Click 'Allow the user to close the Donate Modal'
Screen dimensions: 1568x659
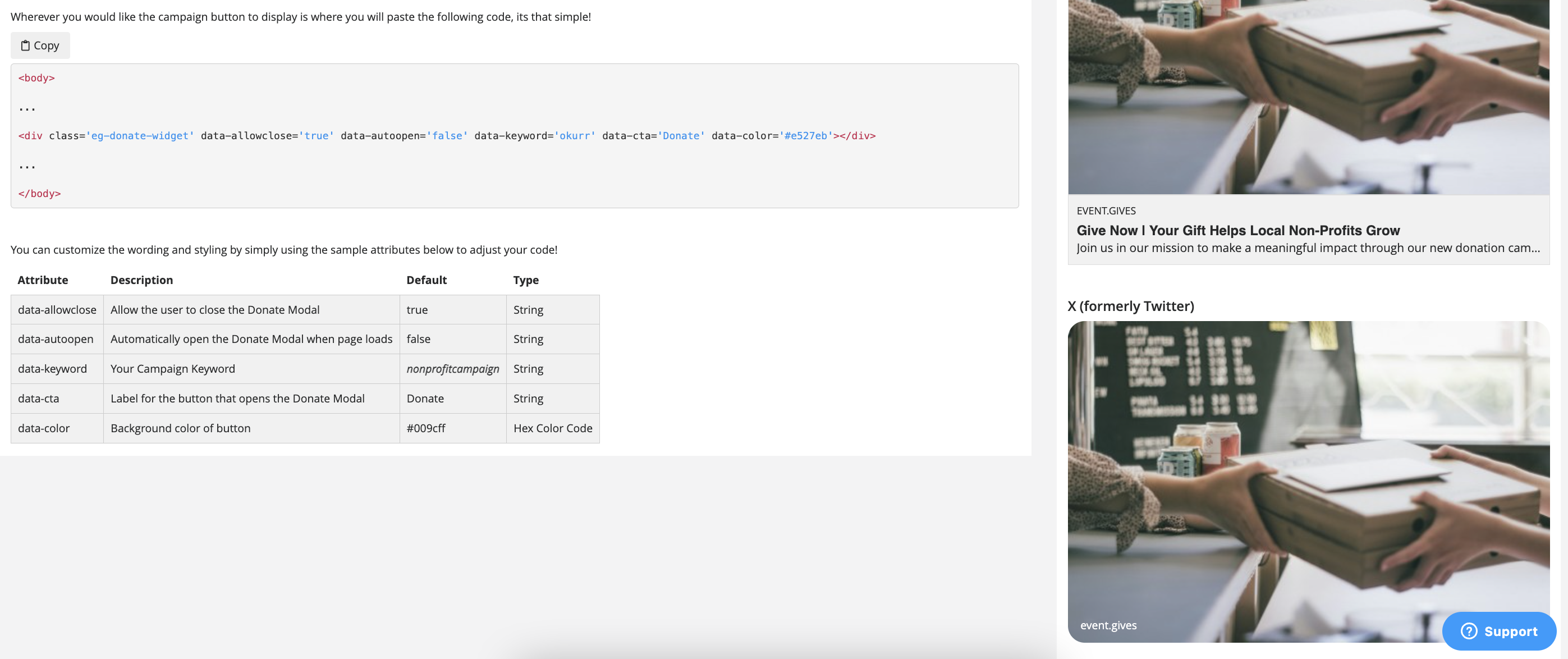click(215, 309)
